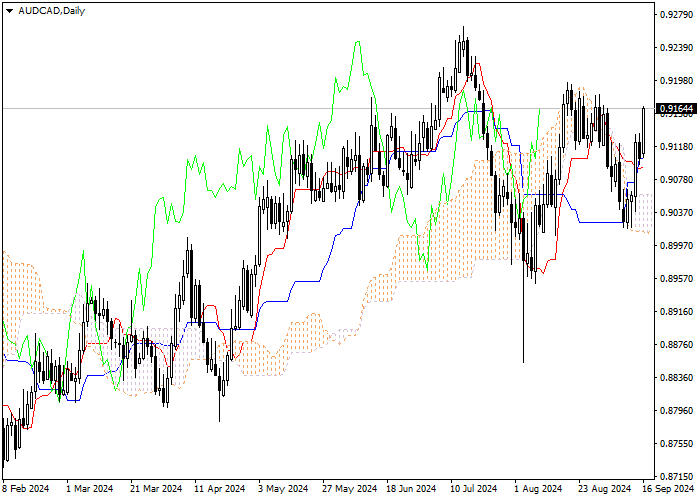Click the 8 Feb 2024 date label

pyautogui.click(x=26, y=489)
